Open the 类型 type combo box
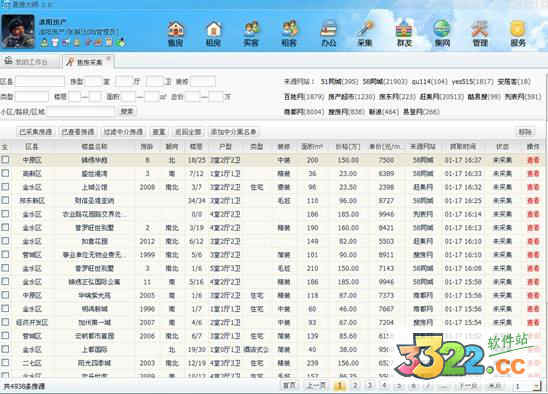The image size is (548, 394). coord(32,96)
